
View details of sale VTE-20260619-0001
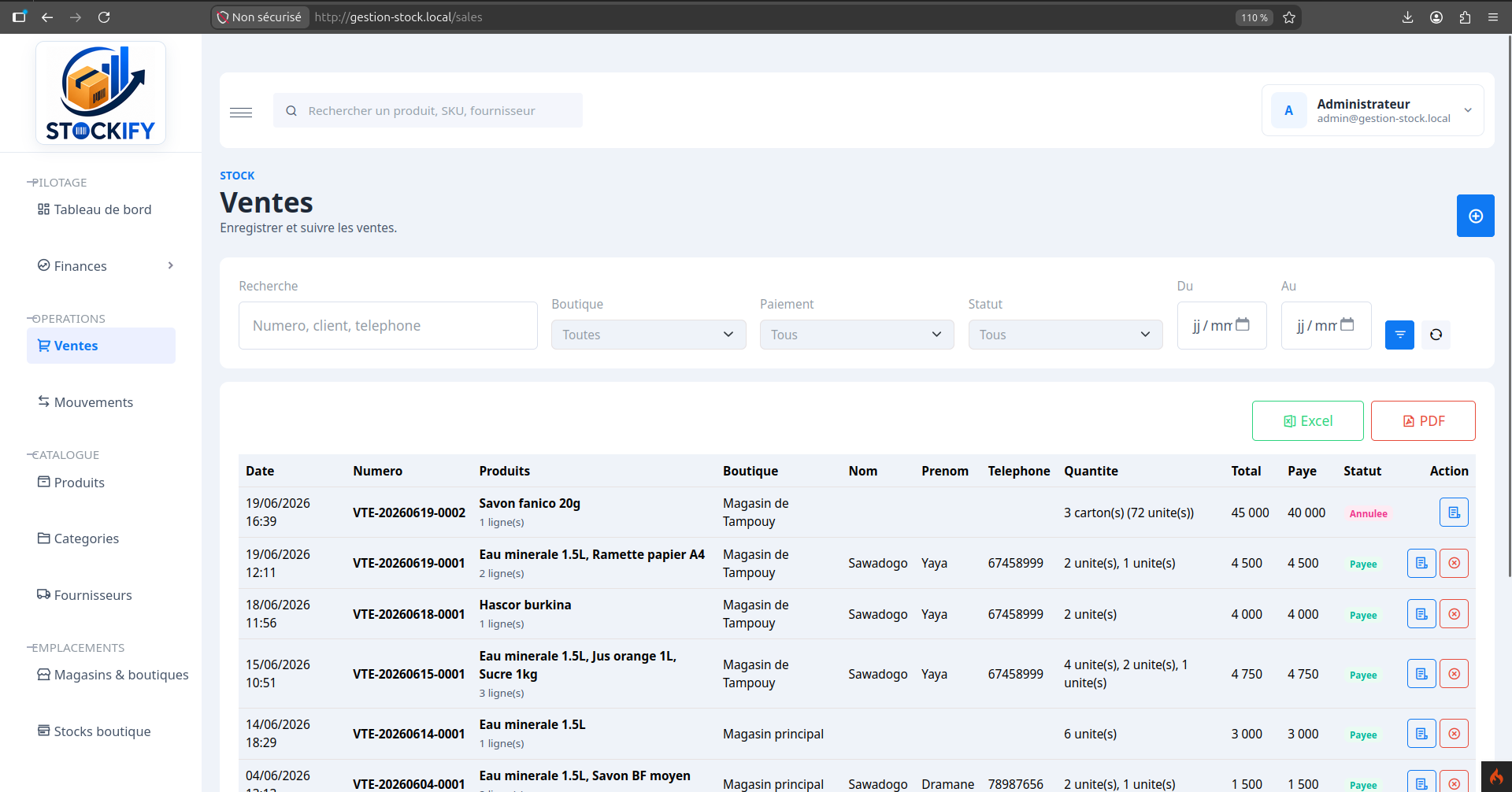(1421, 563)
